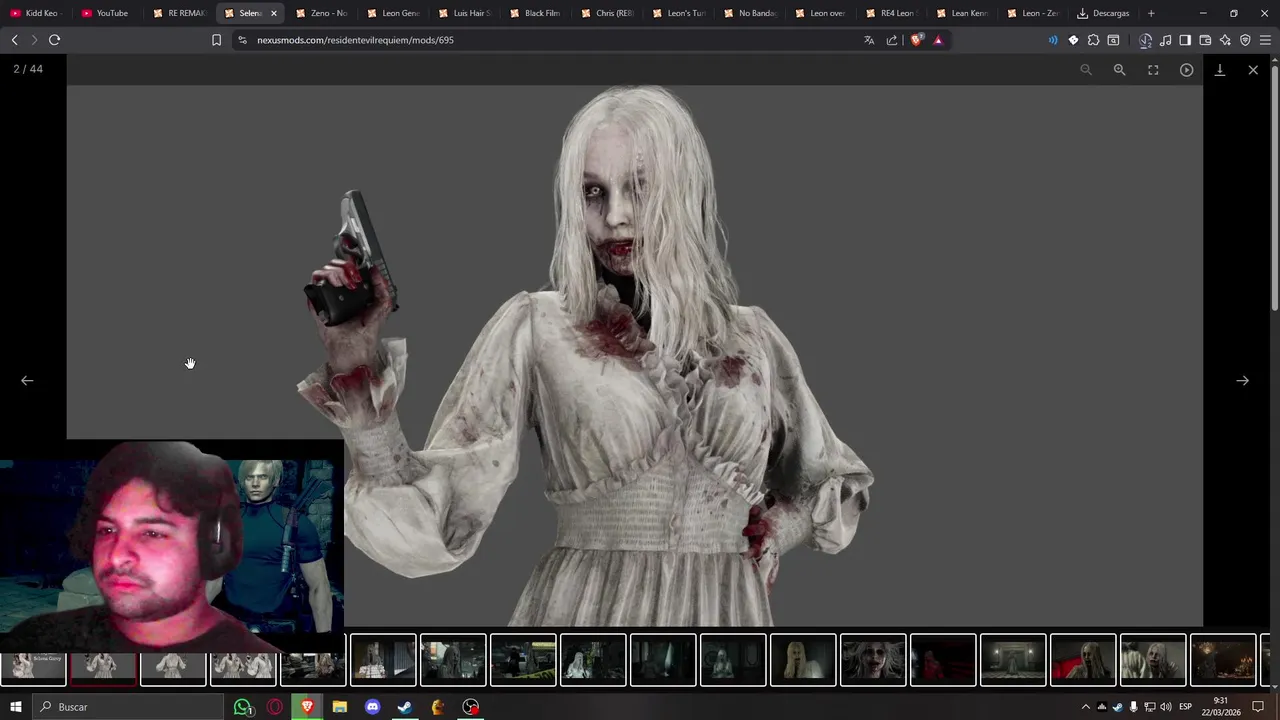
Task: Toggle the browser sidebar panel icon
Action: [1185, 40]
